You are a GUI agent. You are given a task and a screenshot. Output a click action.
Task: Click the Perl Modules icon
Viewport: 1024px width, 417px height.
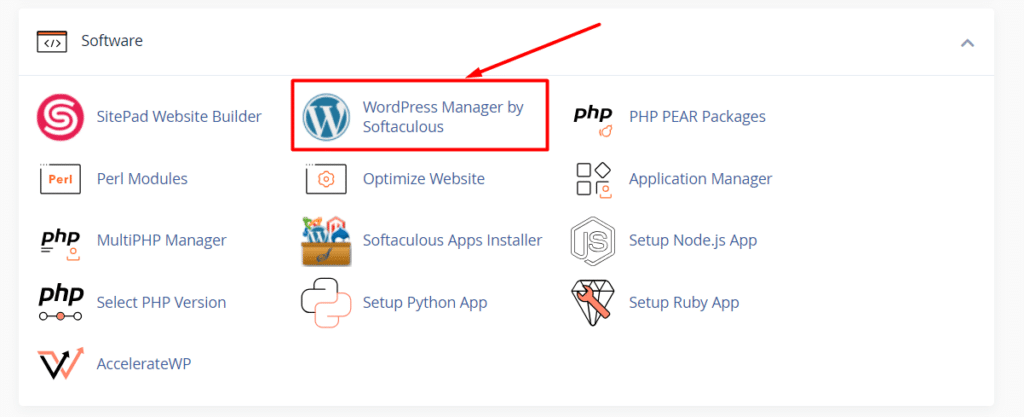pos(60,179)
